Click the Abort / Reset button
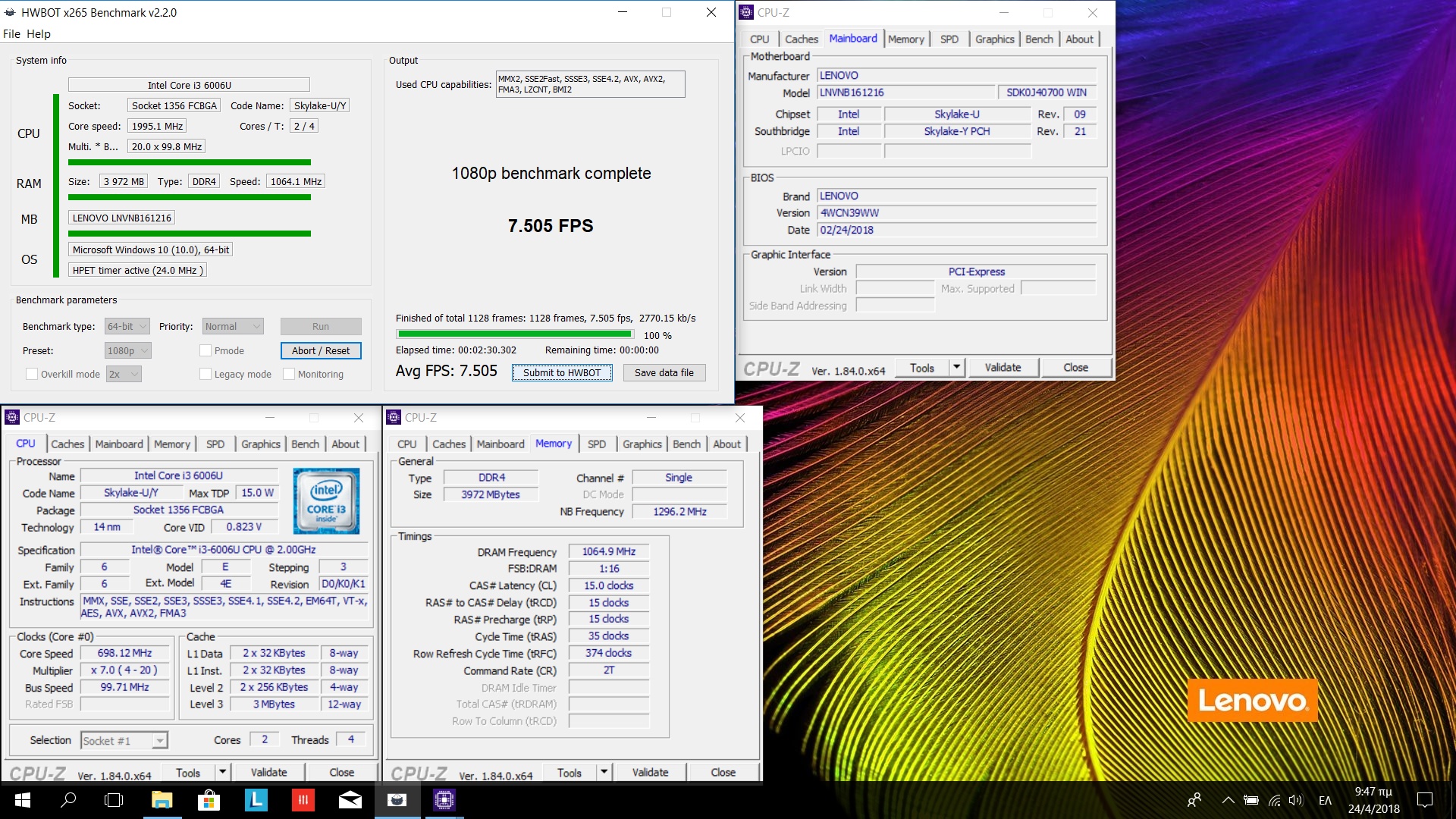 pyautogui.click(x=321, y=350)
